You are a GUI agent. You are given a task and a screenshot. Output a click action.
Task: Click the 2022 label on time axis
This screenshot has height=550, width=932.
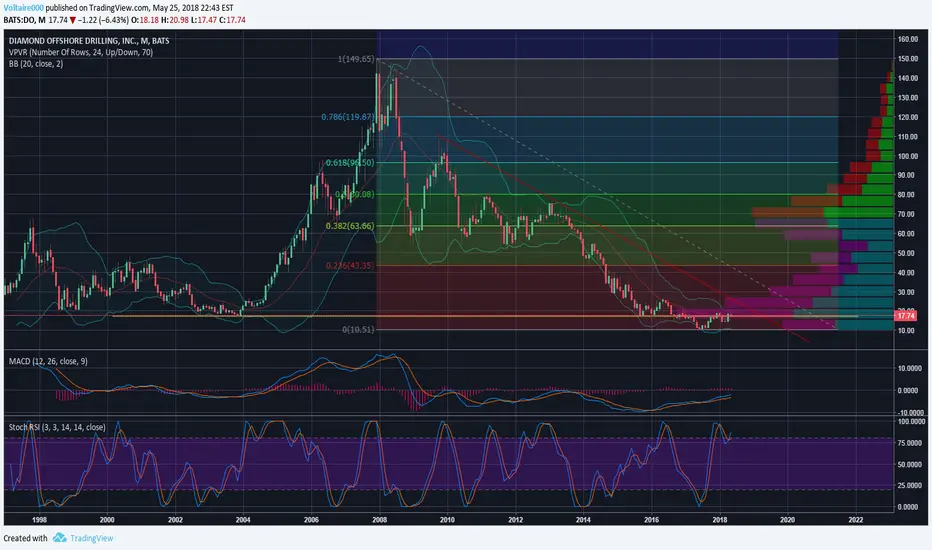(856, 519)
